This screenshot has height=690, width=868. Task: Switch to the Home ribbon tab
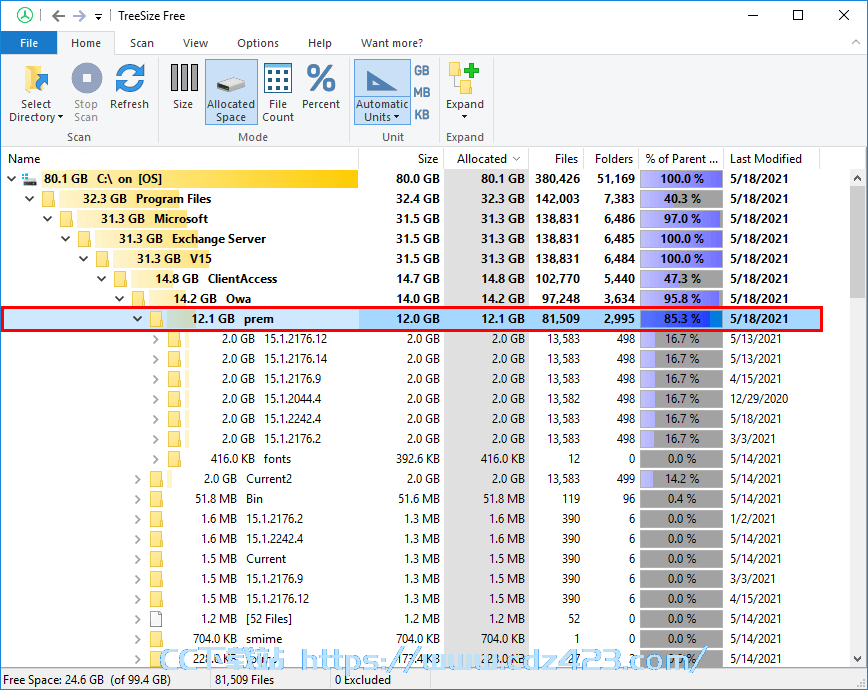86,43
